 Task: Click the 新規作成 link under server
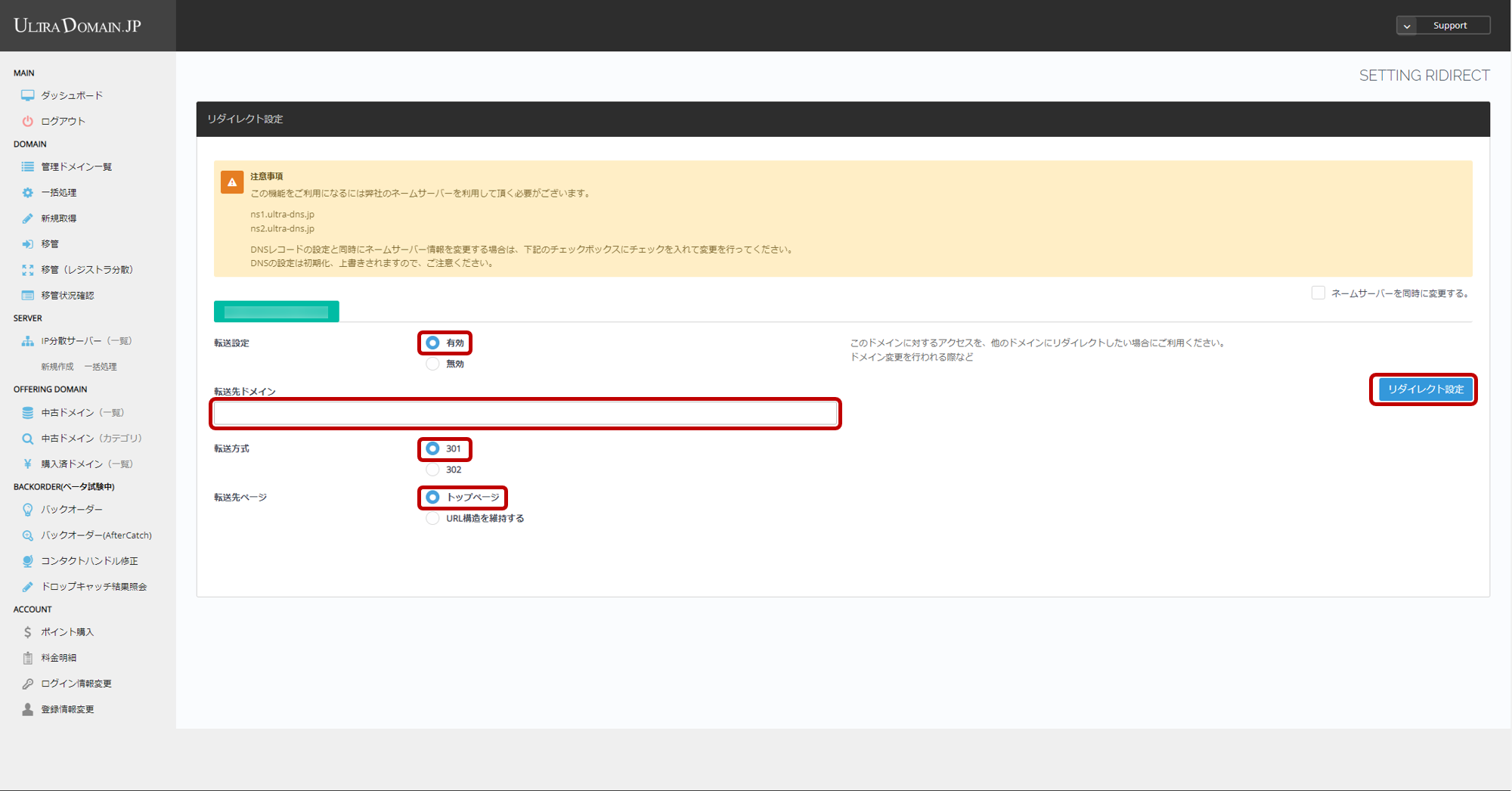pos(57,367)
